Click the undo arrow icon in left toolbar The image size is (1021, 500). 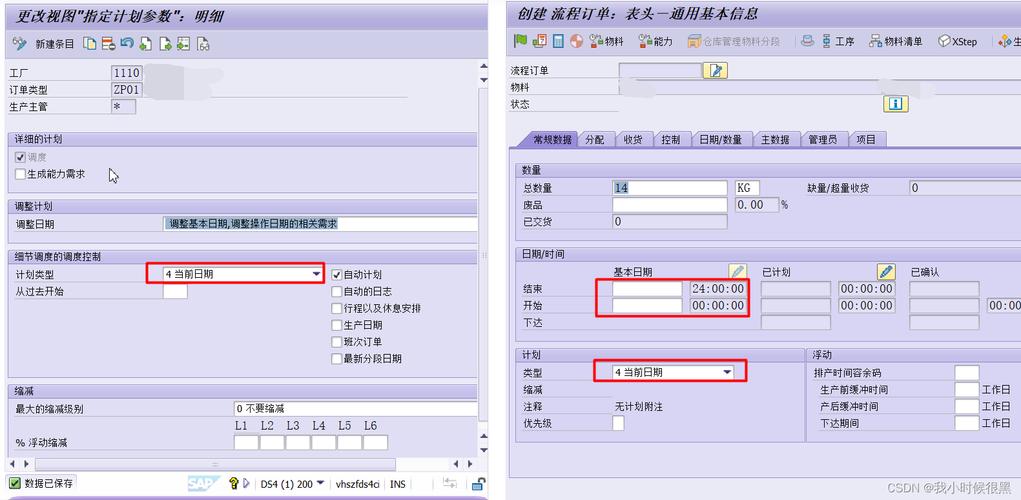tap(126, 44)
